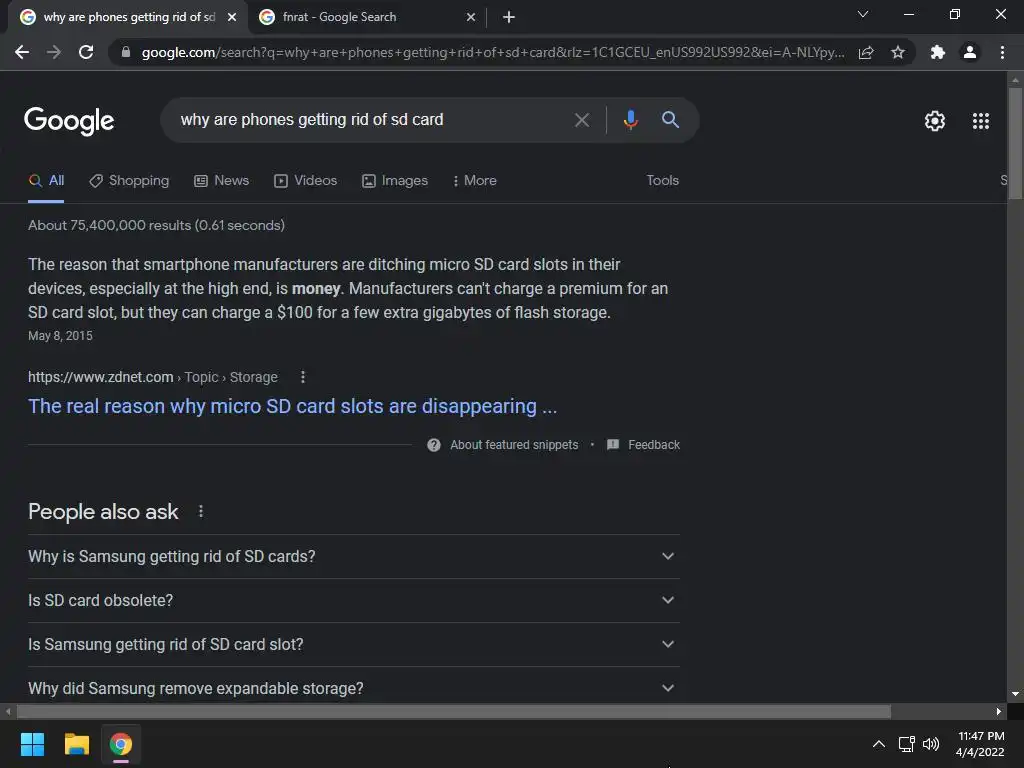Open File Explorer from taskbar
Image resolution: width=1024 pixels, height=768 pixels.
coord(76,744)
